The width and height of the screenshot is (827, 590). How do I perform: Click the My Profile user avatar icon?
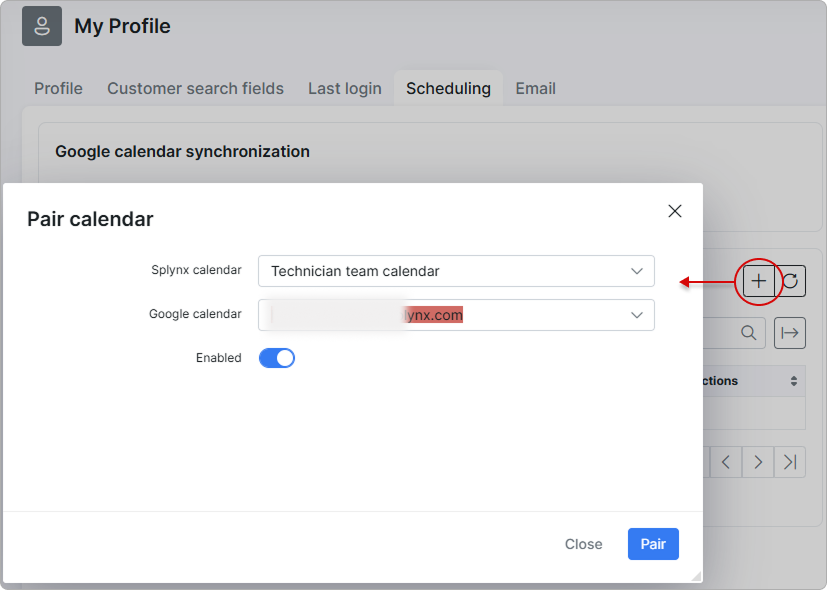(x=42, y=26)
